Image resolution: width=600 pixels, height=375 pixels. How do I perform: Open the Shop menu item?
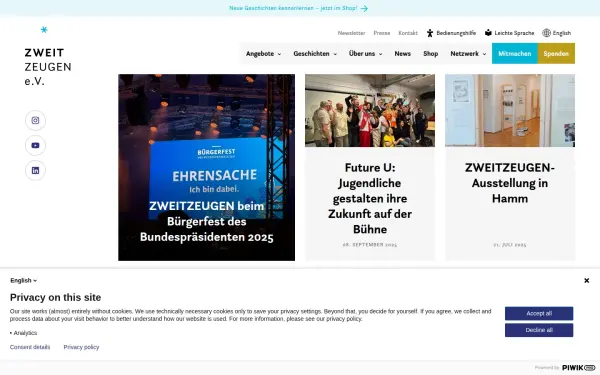tap(430, 54)
